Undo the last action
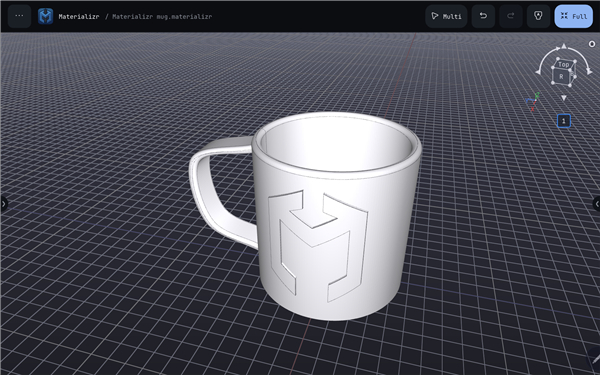This screenshot has width=600, height=375. (483, 16)
